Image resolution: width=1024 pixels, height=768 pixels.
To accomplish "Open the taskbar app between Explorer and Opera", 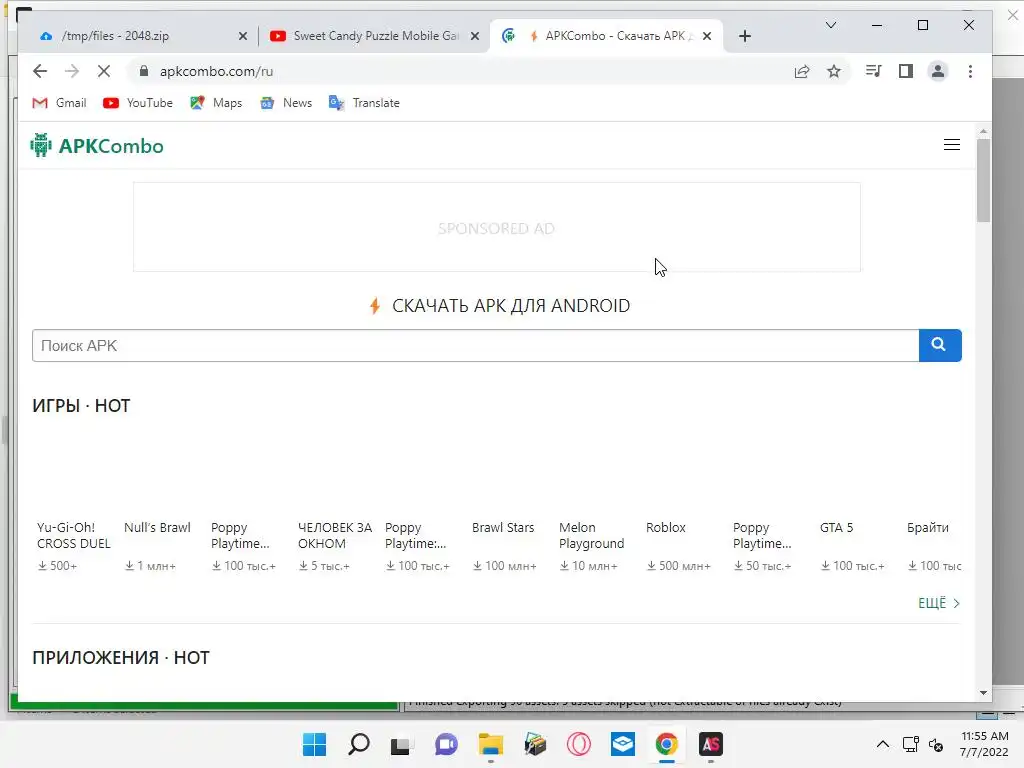I will [x=535, y=744].
